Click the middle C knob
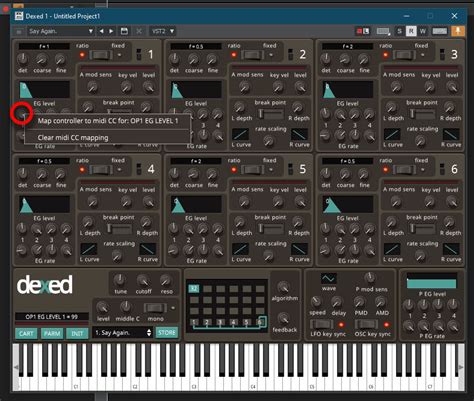 126,306
